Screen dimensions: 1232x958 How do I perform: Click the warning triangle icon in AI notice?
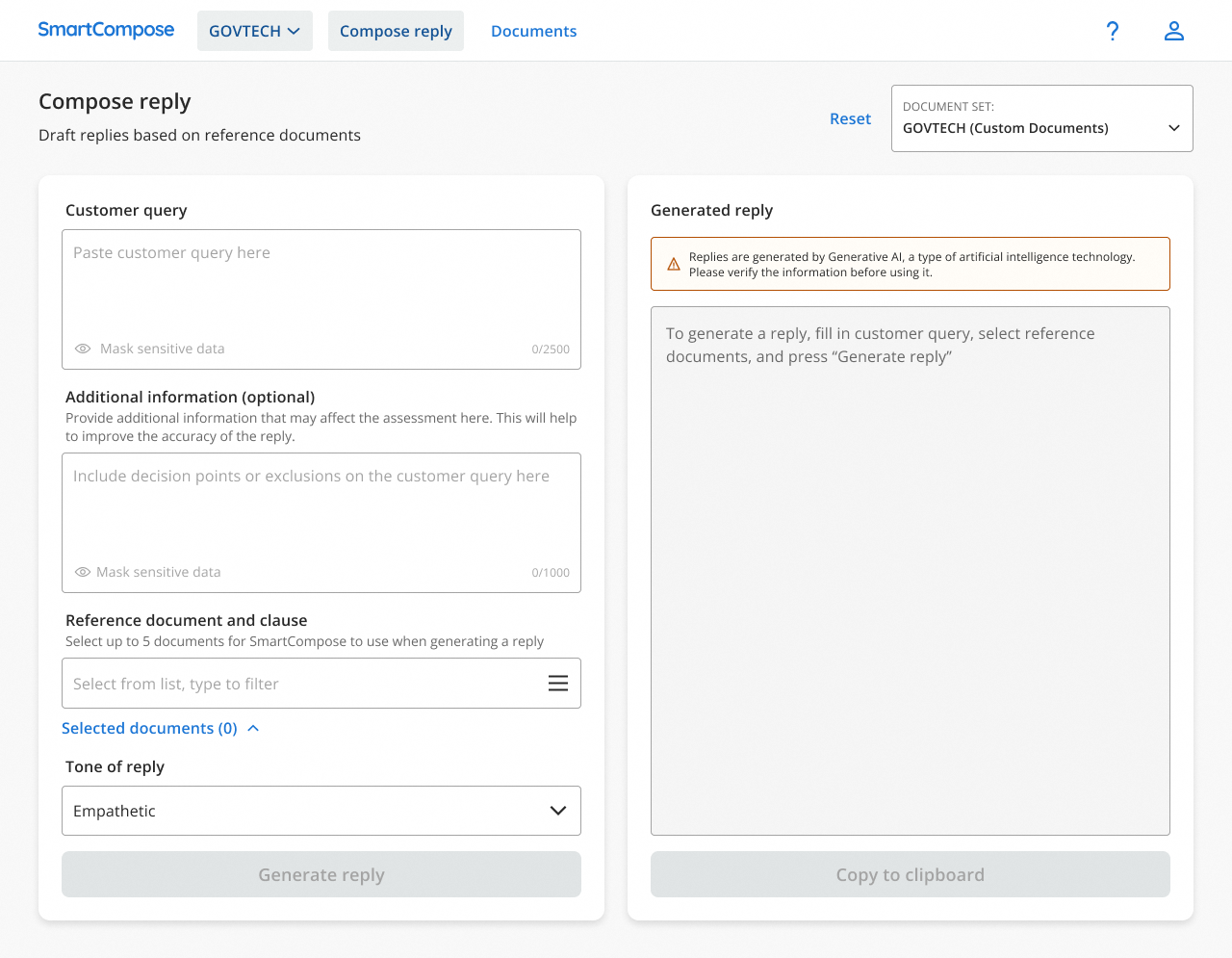[x=674, y=264]
